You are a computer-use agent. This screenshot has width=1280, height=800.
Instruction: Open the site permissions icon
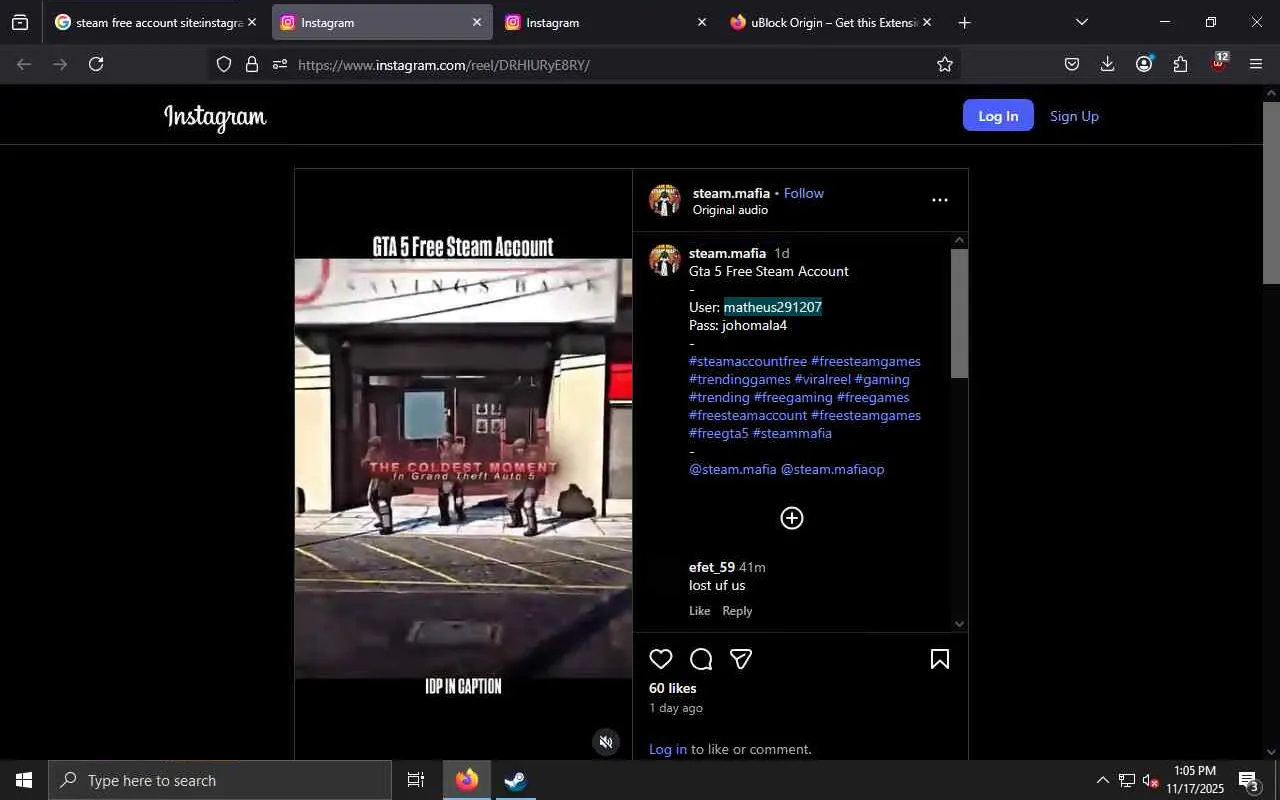[280, 64]
